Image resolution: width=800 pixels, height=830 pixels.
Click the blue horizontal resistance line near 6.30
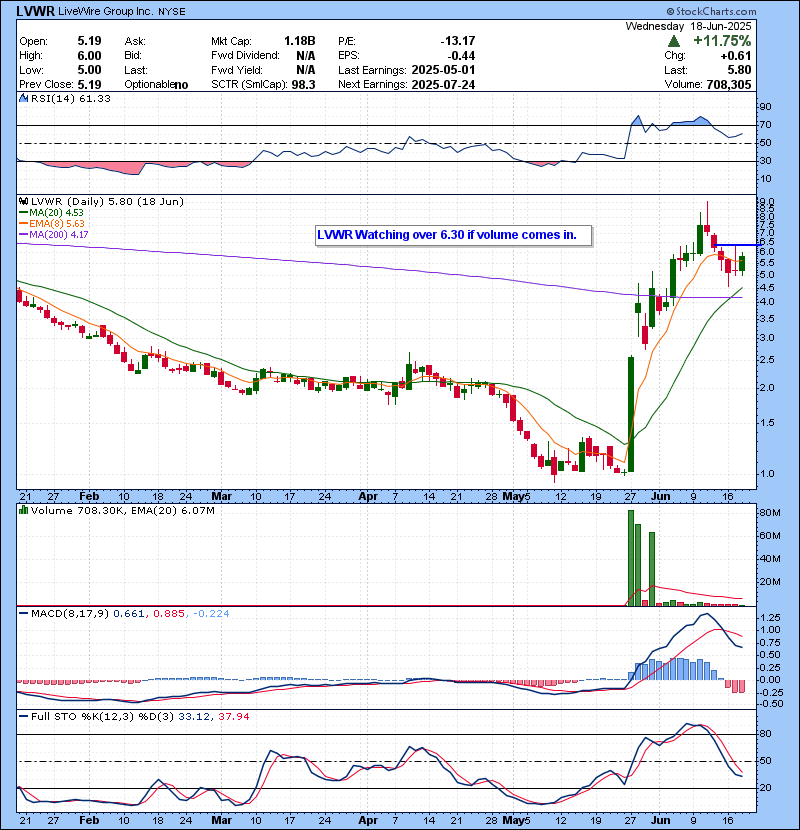738,245
